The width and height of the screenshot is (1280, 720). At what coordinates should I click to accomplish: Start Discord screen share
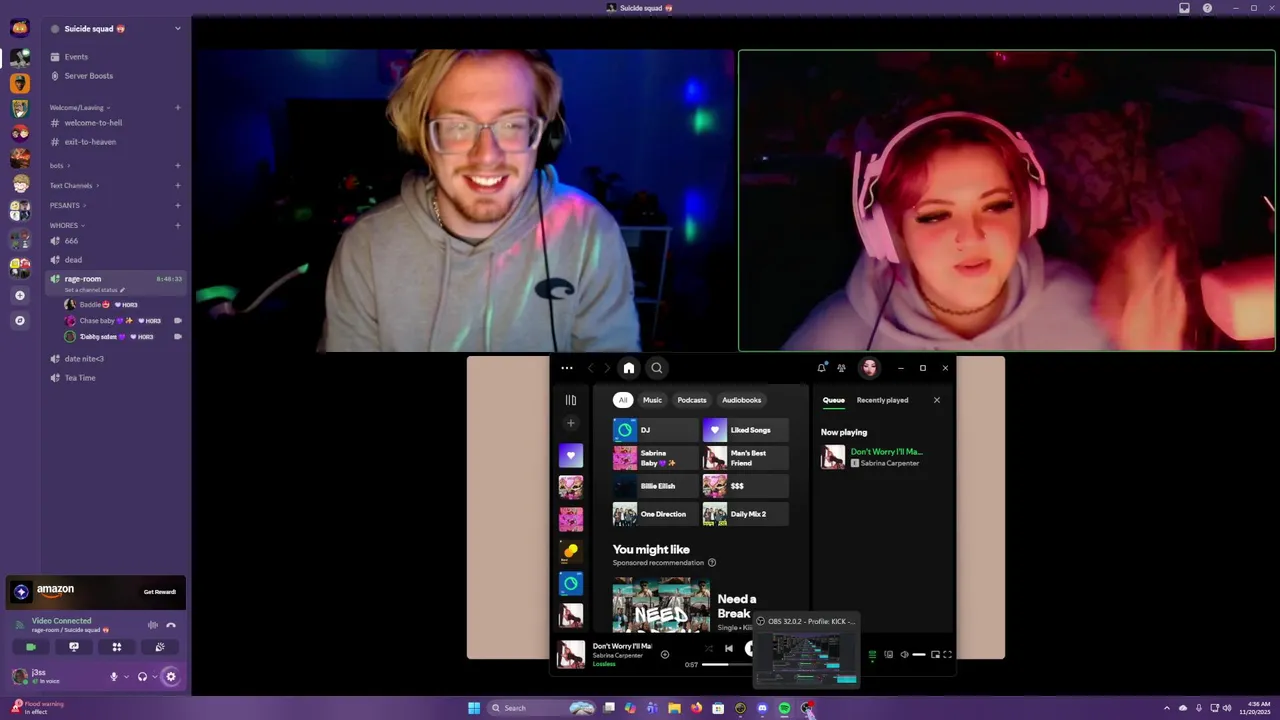click(x=74, y=647)
